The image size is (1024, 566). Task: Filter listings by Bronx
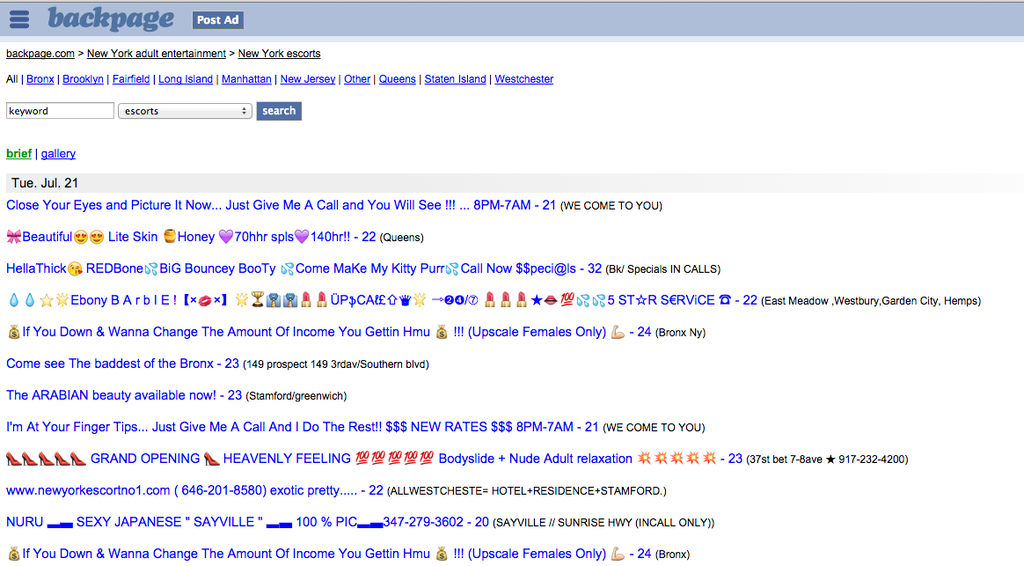[40, 79]
